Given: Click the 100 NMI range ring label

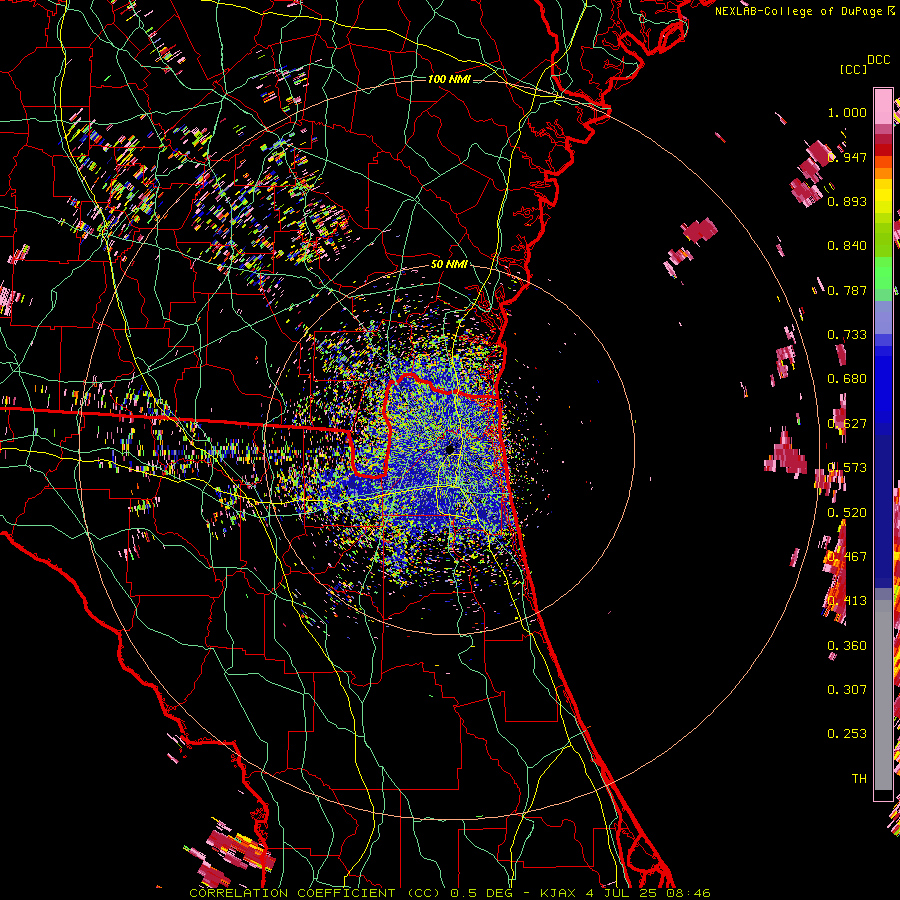Looking at the screenshot, I should point(449,79).
